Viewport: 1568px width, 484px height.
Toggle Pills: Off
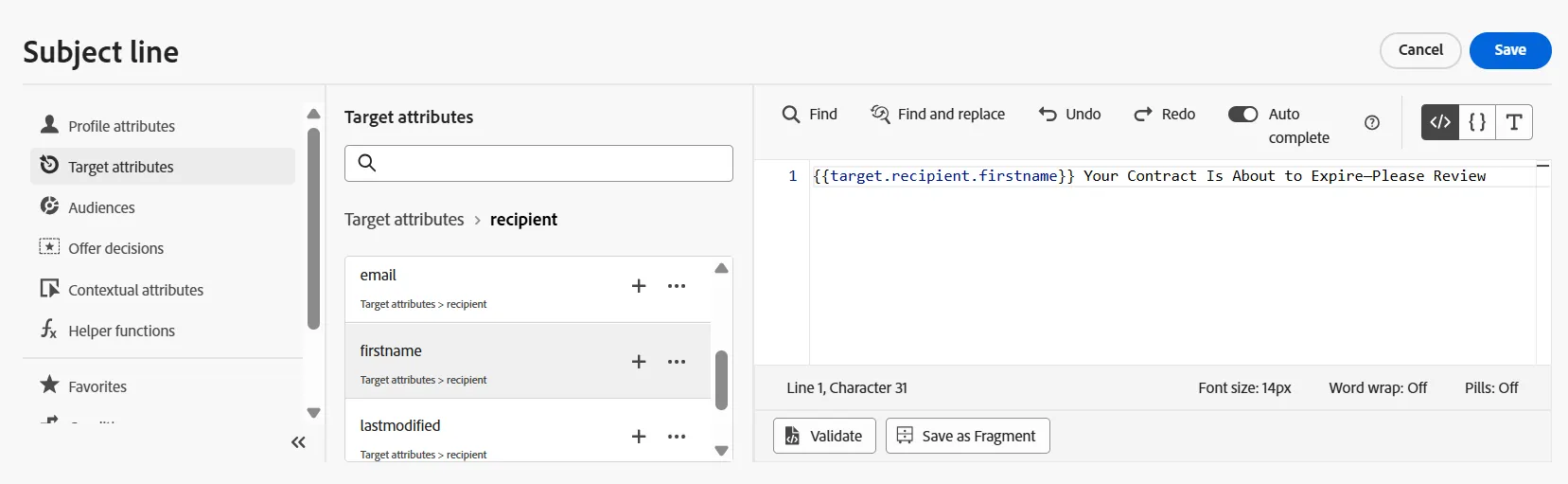pyautogui.click(x=1491, y=388)
